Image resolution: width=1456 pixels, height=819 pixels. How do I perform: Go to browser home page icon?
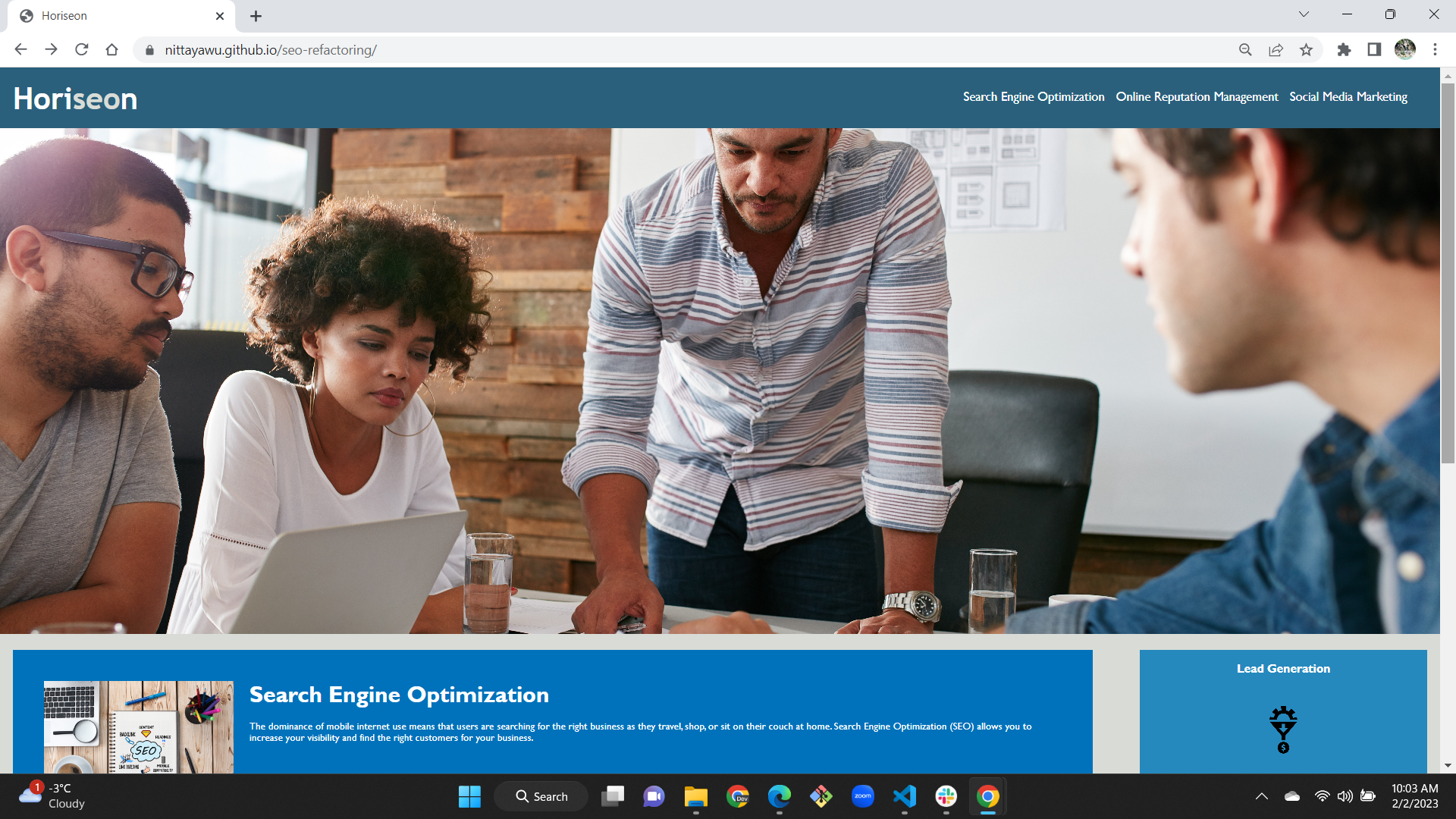click(x=112, y=50)
